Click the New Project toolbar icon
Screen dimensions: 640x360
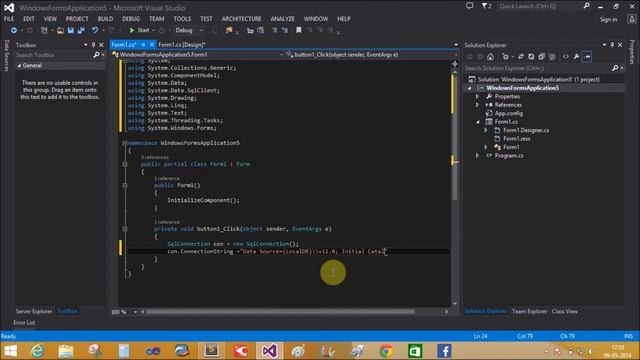point(44,30)
